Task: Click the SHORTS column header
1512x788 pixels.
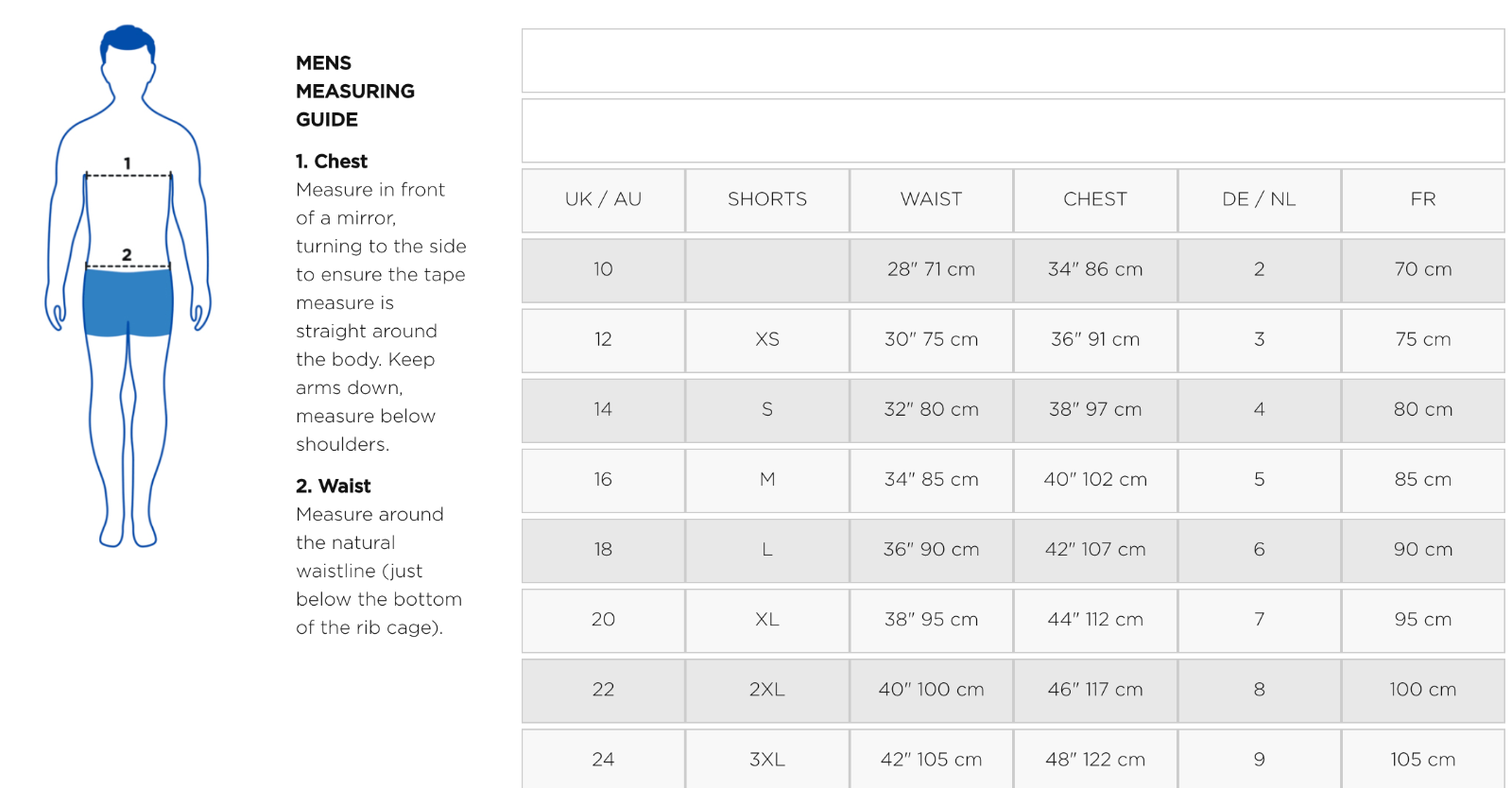Action: click(x=767, y=199)
